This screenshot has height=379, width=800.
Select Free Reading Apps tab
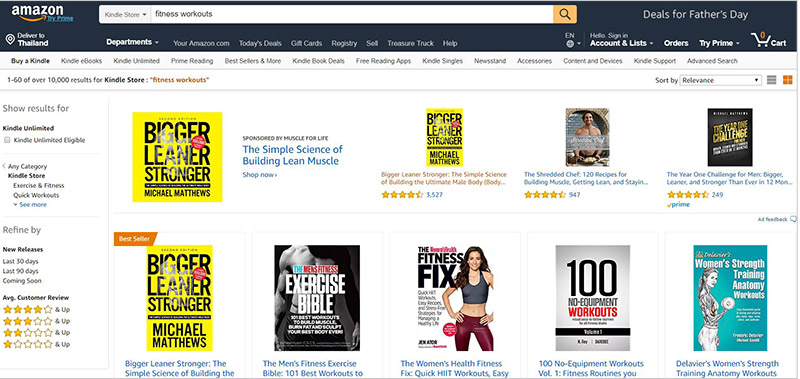pos(383,61)
